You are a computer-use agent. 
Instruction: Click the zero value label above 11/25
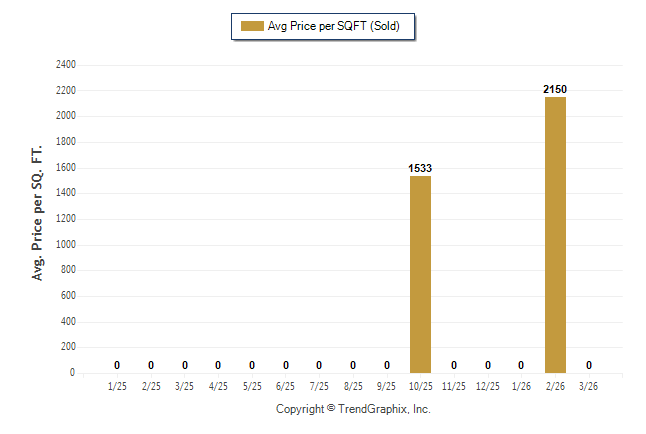pos(454,365)
